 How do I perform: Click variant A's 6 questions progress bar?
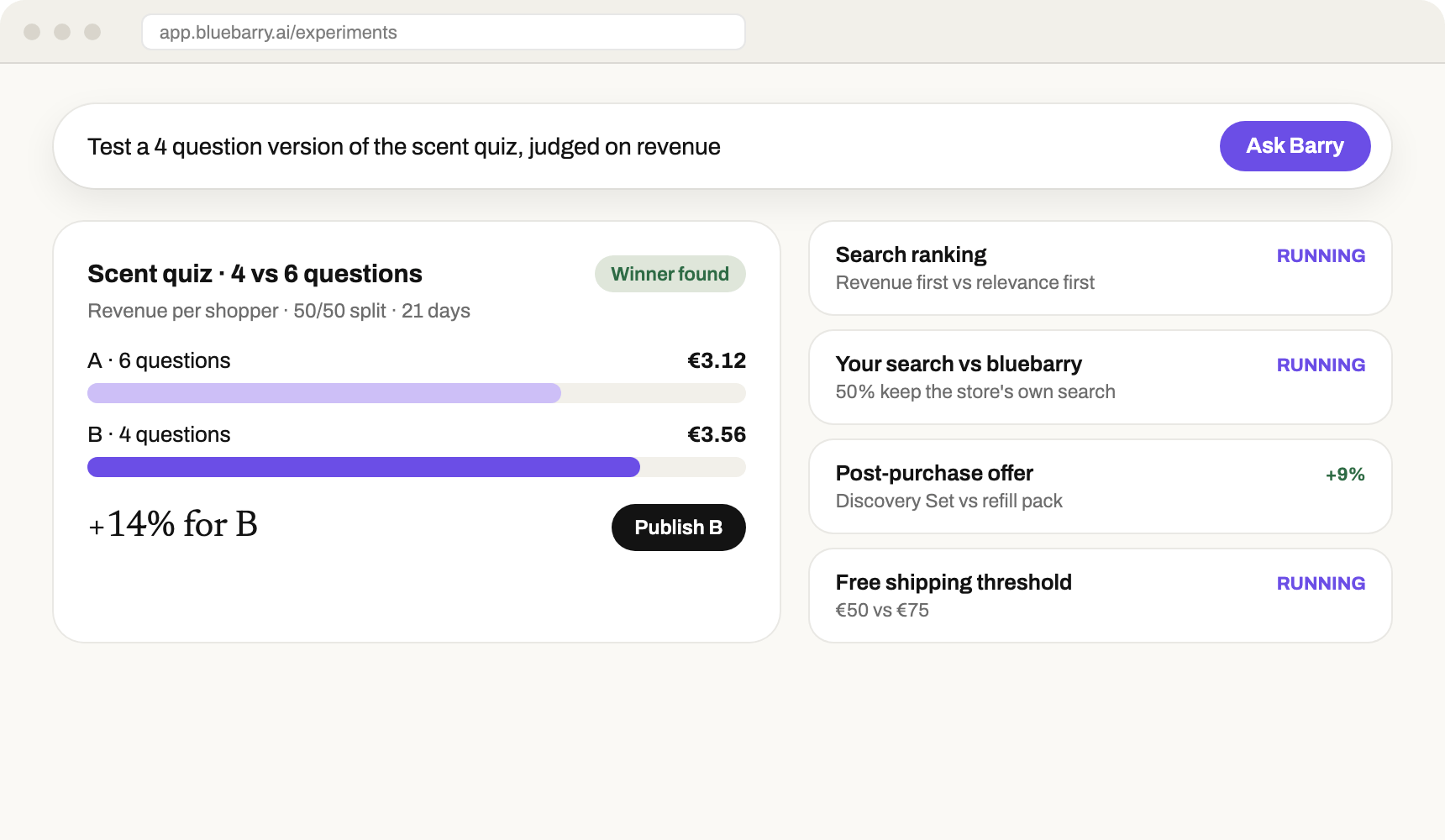(417, 393)
